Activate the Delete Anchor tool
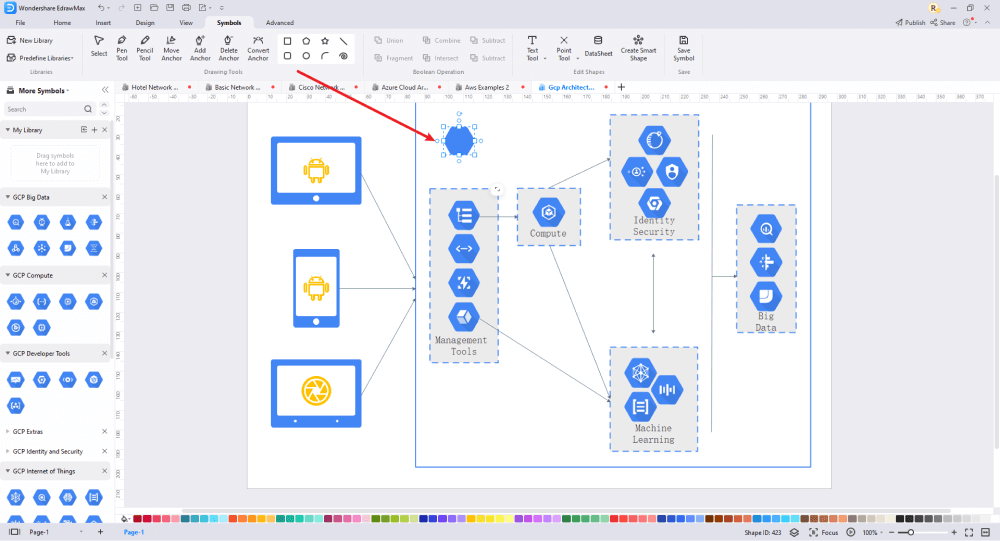 pos(228,48)
